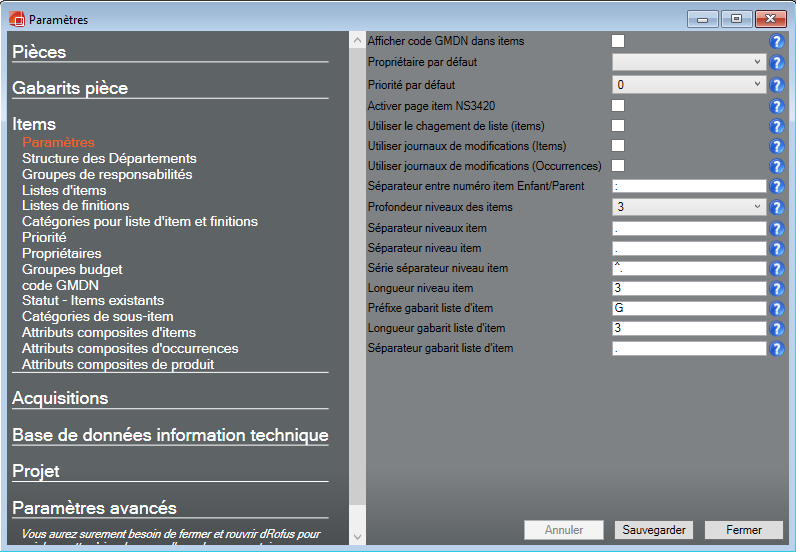Open help for Séparateur gabarit liste d'item
The height and width of the screenshot is (552, 796).
point(776,349)
